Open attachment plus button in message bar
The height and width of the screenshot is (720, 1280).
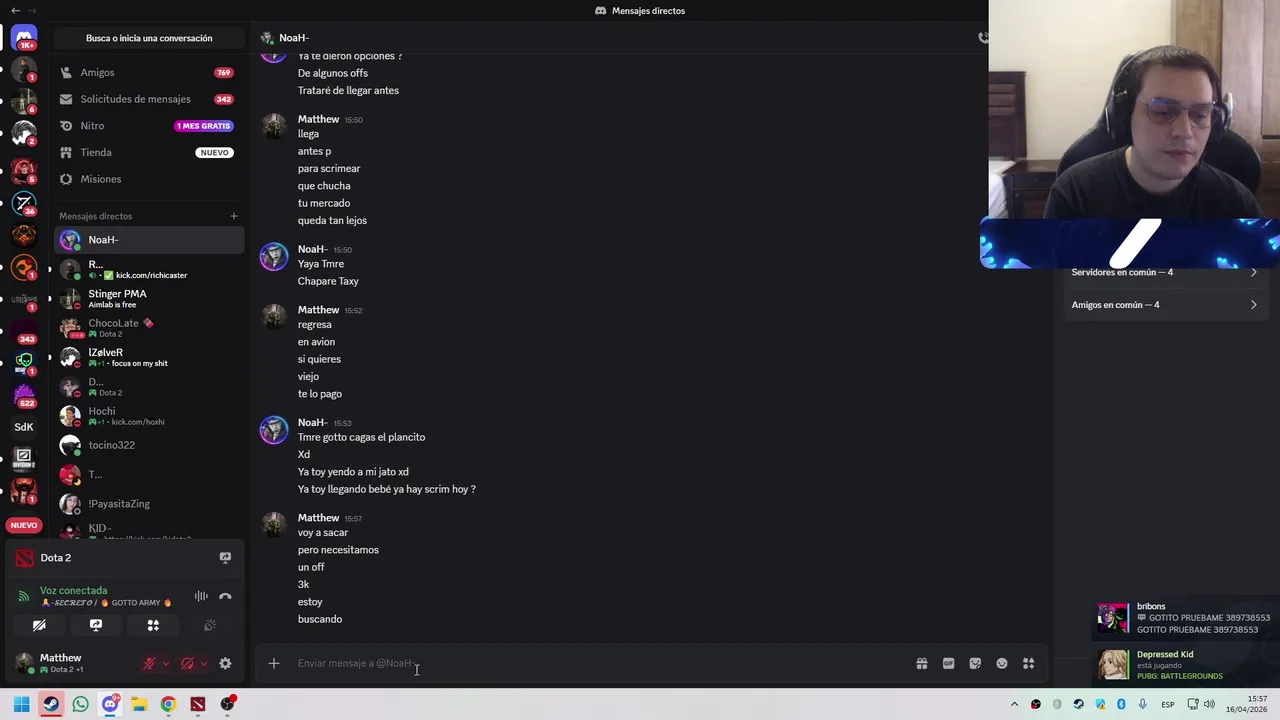tap(273, 663)
